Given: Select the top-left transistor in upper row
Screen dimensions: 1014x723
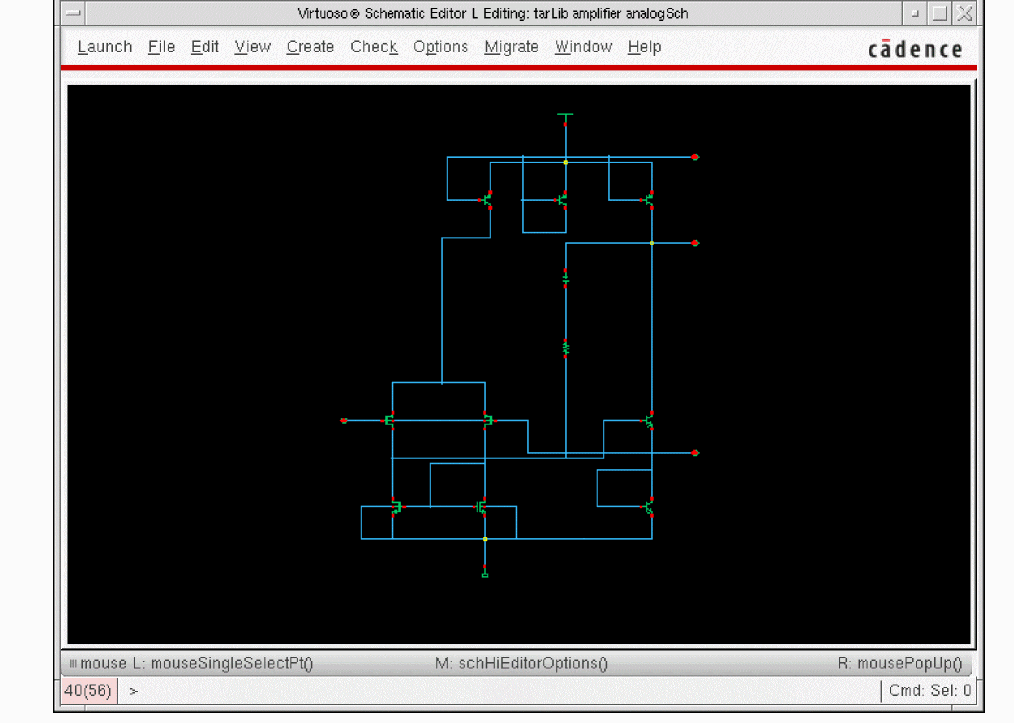Looking at the screenshot, I should point(487,200).
